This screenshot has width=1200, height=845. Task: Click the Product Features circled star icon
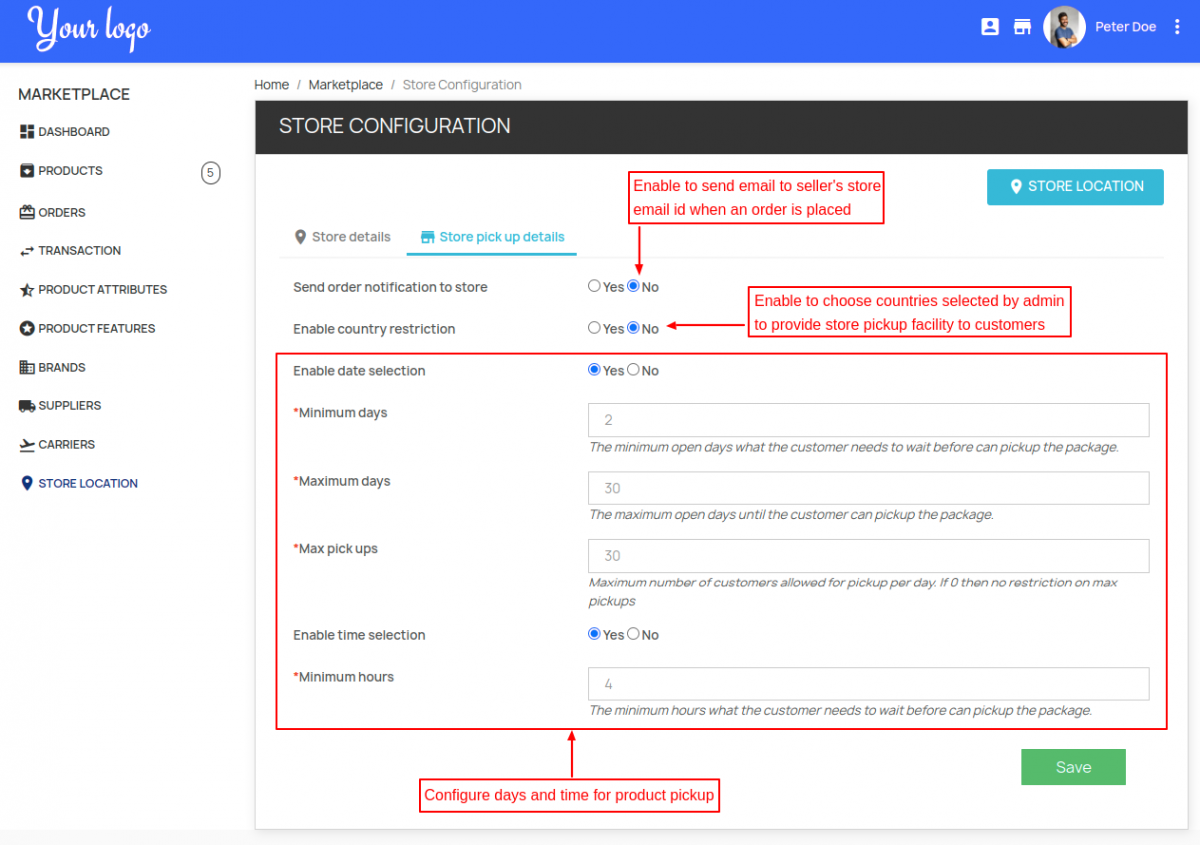point(27,328)
